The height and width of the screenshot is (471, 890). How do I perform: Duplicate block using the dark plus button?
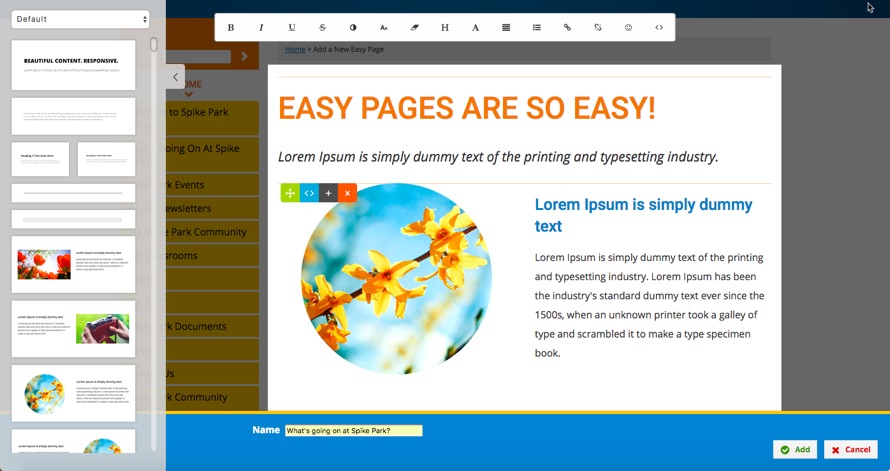tap(328, 193)
